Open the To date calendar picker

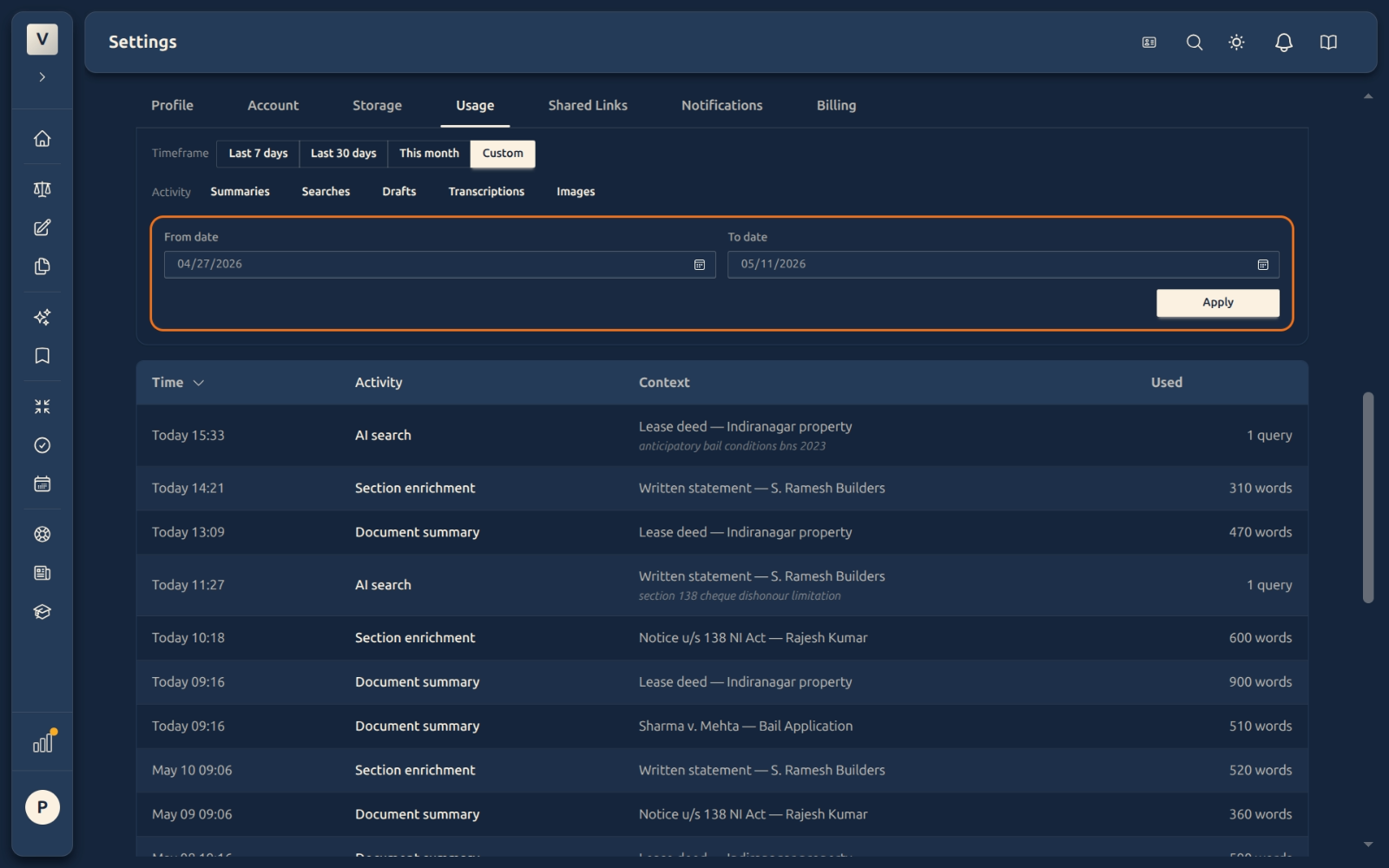click(x=1263, y=265)
